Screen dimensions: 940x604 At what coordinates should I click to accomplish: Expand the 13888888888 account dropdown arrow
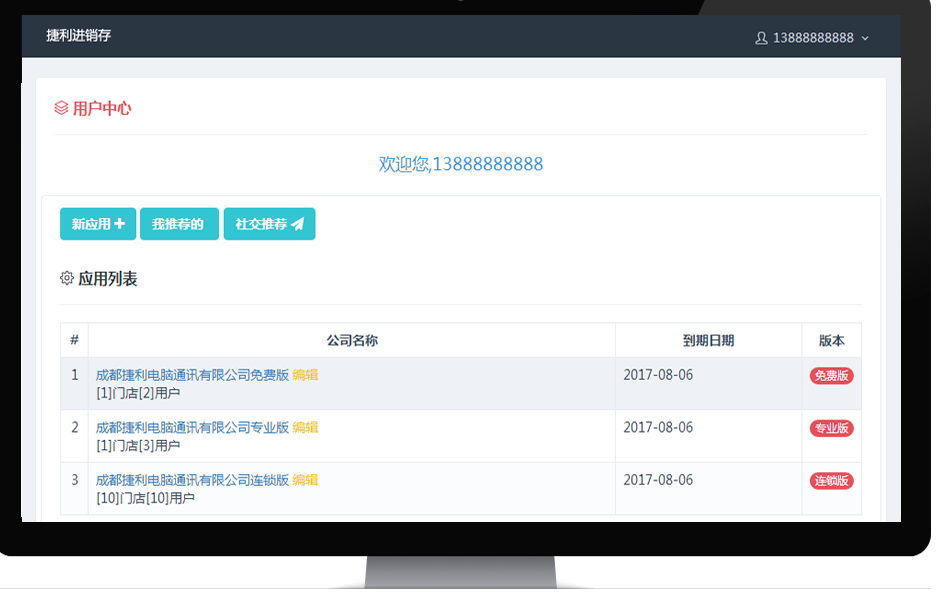pos(865,38)
